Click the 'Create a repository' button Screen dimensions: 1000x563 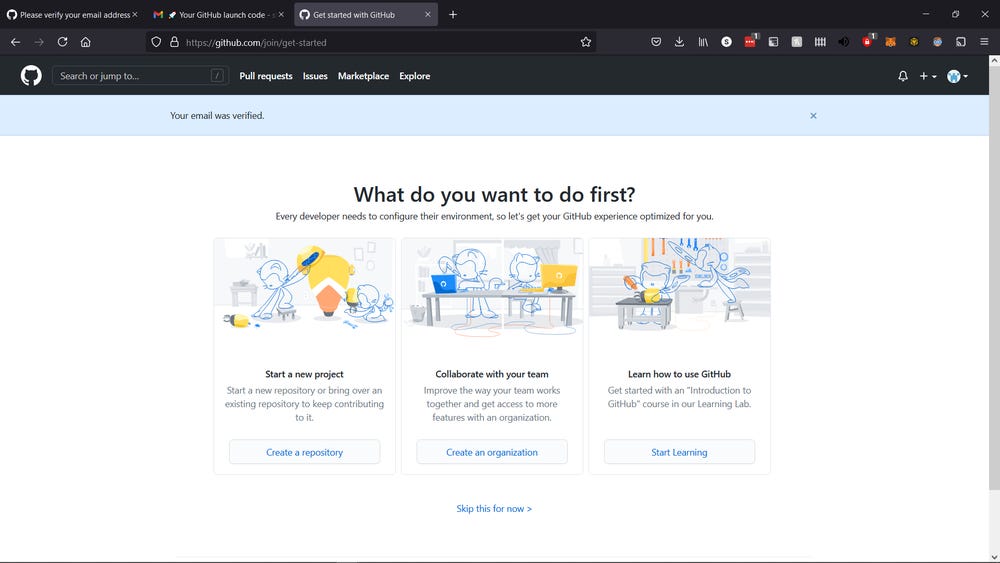pyautogui.click(x=304, y=452)
